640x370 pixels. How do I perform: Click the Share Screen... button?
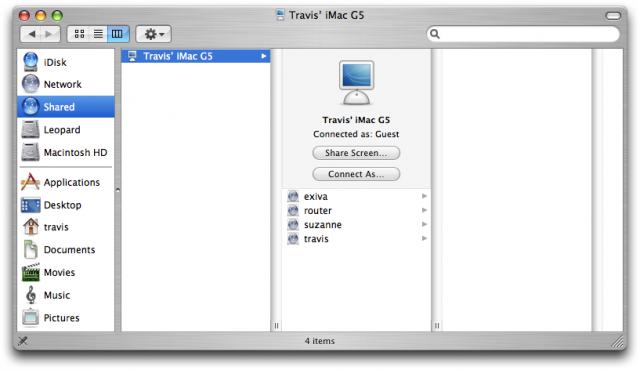point(356,153)
